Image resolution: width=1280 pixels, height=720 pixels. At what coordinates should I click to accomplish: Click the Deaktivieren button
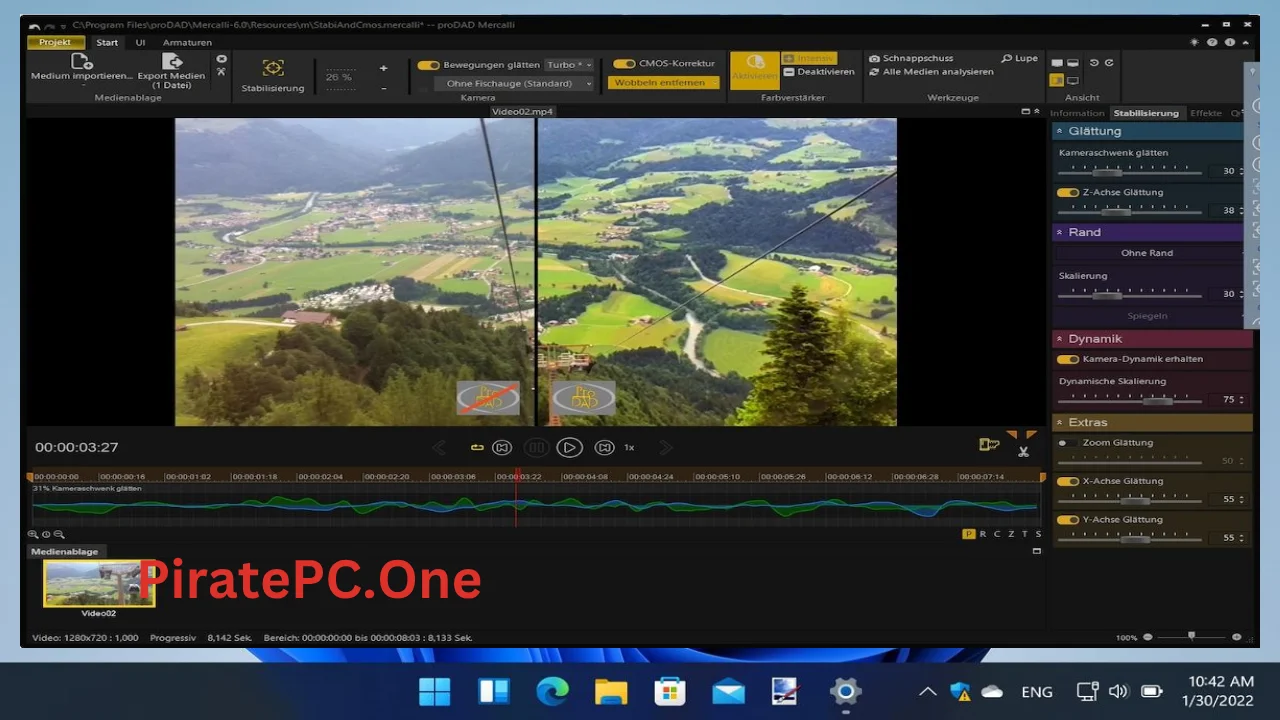pyautogui.click(x=819, y=72)
